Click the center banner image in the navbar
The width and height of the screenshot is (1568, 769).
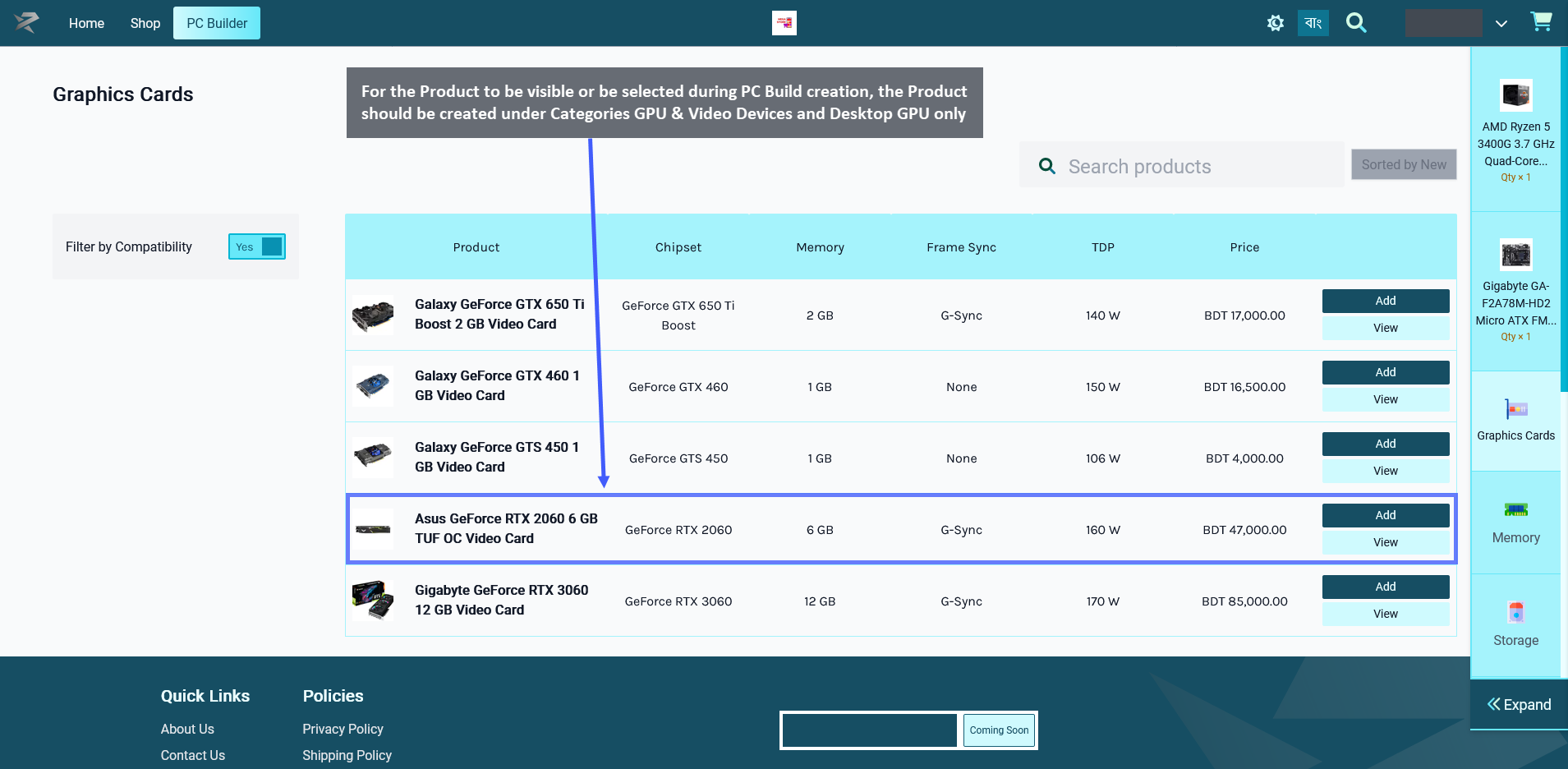point(784,23)
